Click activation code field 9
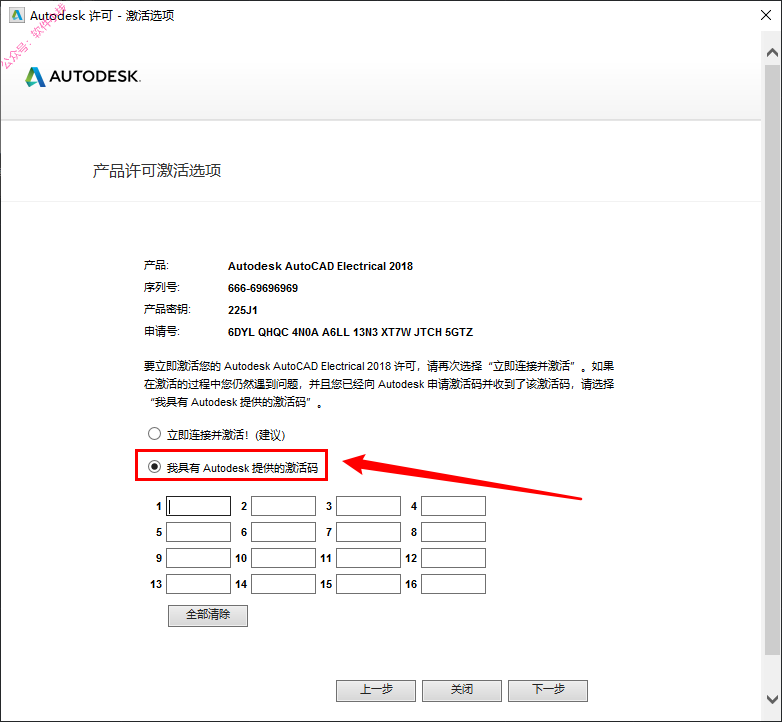 pos(198,558)
